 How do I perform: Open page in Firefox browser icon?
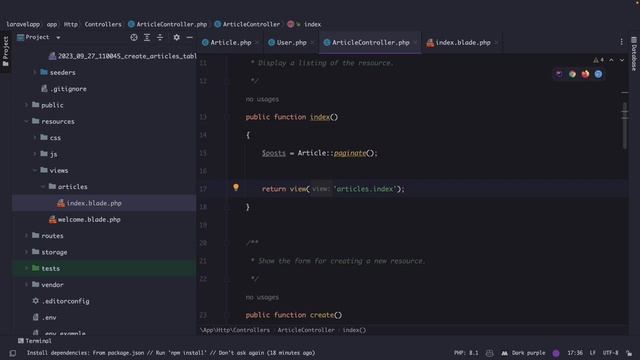585,74
